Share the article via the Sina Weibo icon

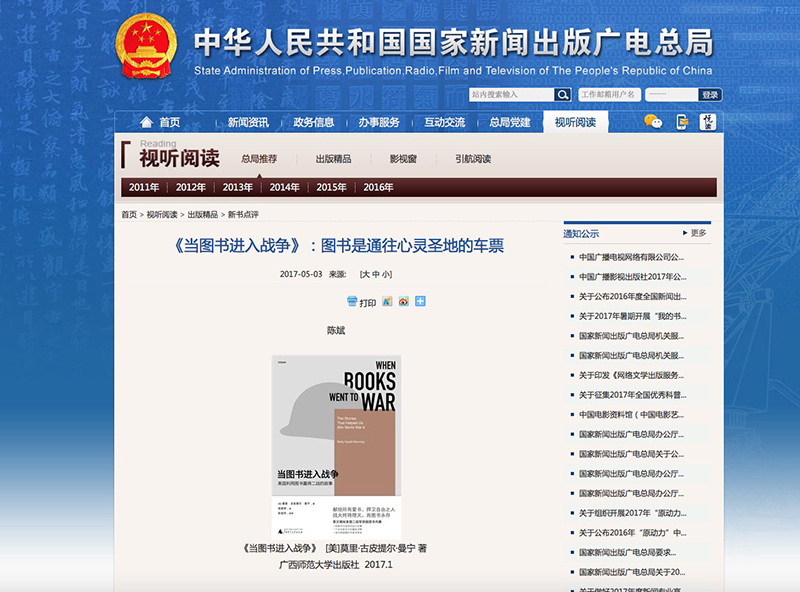point(403,302)
